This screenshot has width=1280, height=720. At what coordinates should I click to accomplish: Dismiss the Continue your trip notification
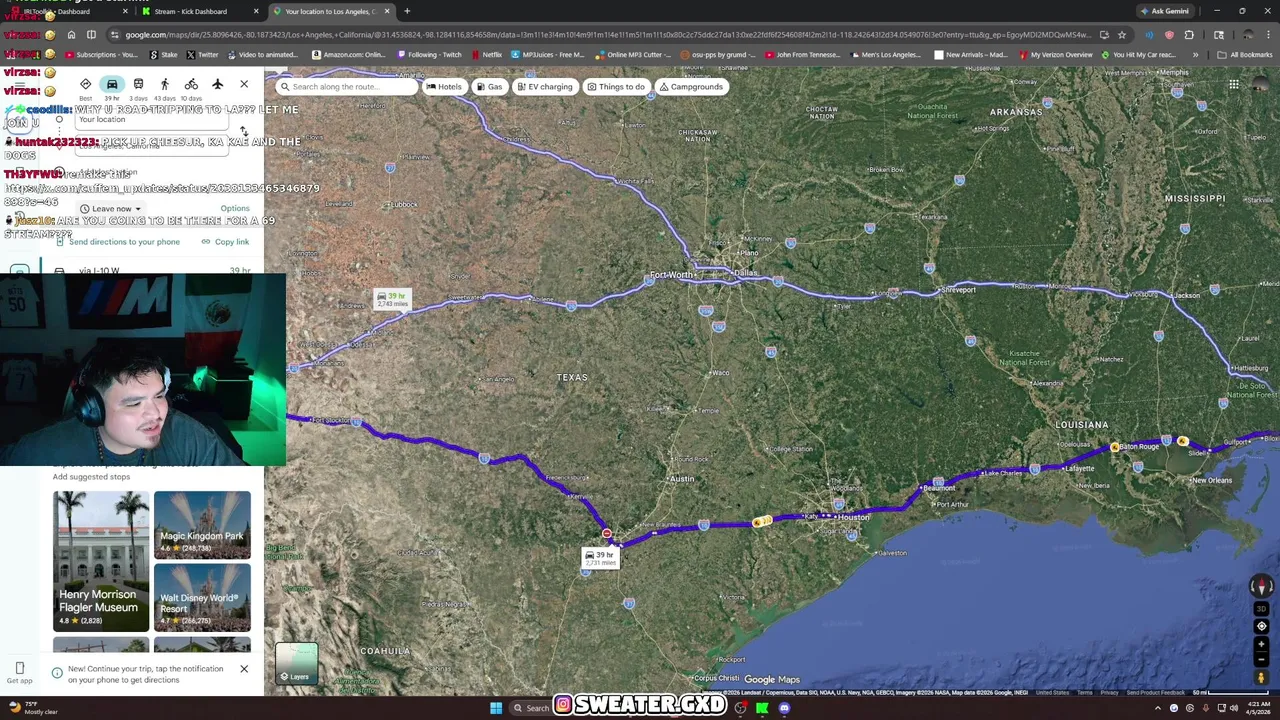click(x=243, y=669)
